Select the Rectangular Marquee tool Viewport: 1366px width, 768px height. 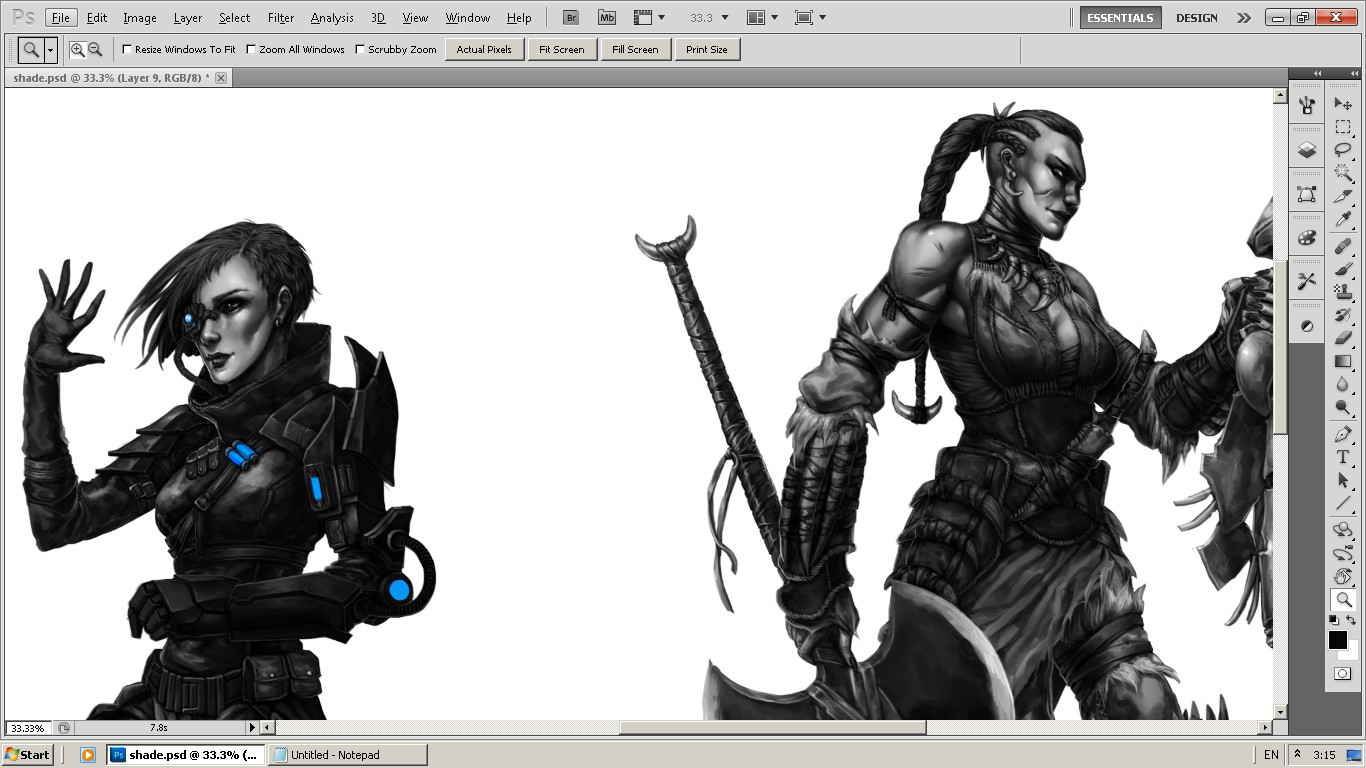pyautogui.click(x=1343, y=127)
